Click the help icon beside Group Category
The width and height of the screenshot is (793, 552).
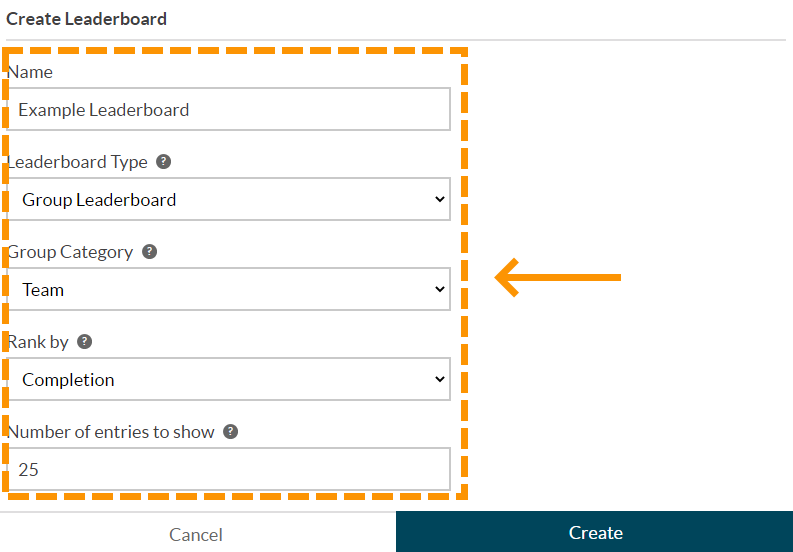pyautogui.click(x=150, y=252)
